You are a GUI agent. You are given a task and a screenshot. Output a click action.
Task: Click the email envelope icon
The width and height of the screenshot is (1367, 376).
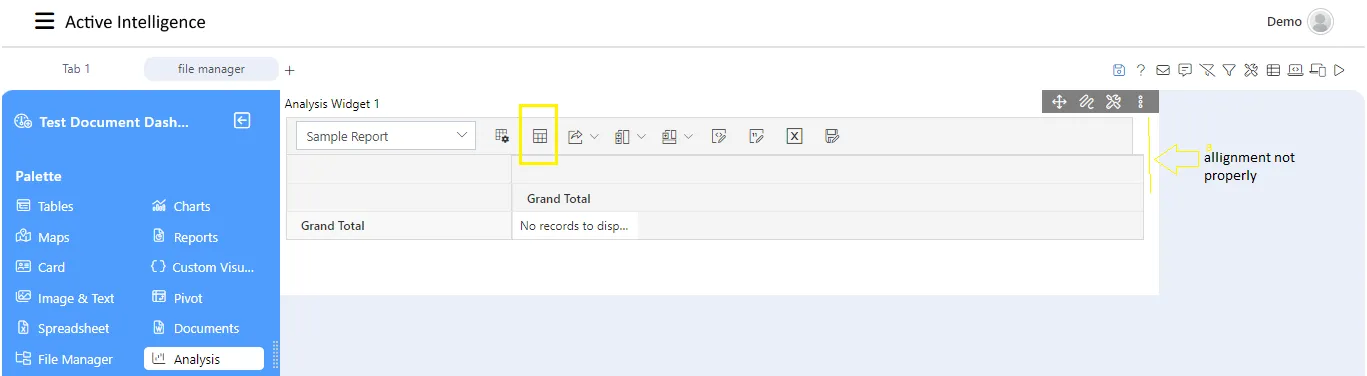tap(1163, 70)
